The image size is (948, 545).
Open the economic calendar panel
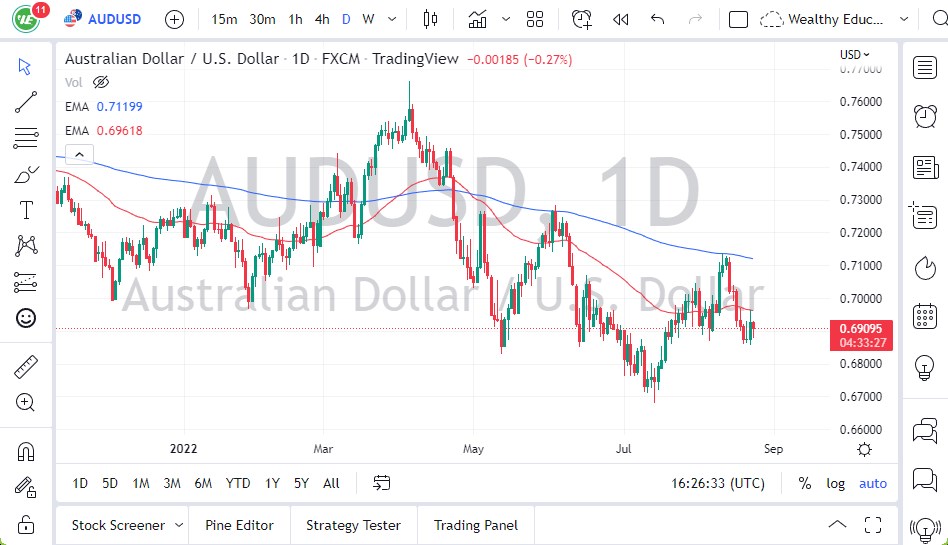(925, 317)
